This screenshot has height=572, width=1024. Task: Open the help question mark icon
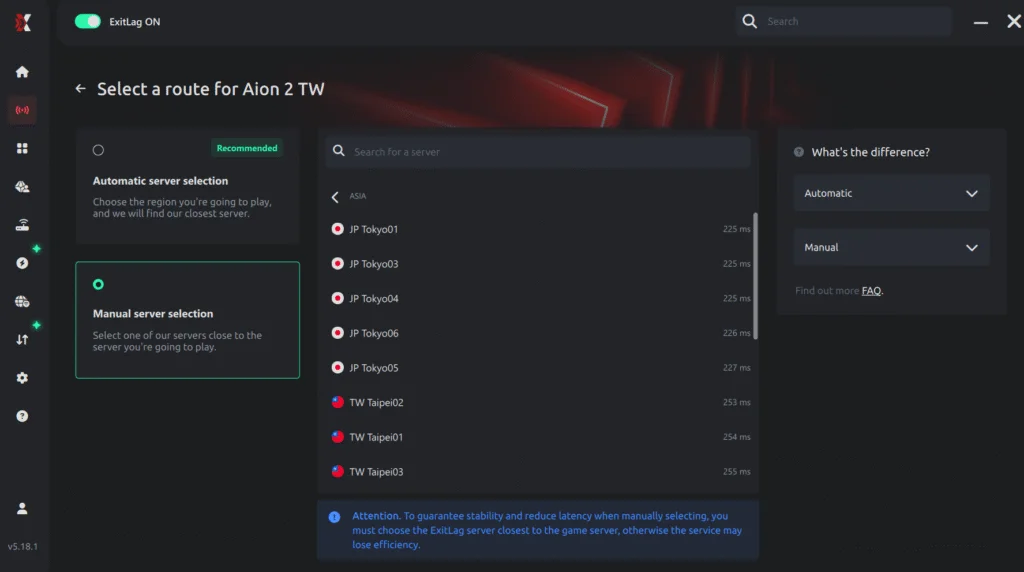[x=22, y=416]
